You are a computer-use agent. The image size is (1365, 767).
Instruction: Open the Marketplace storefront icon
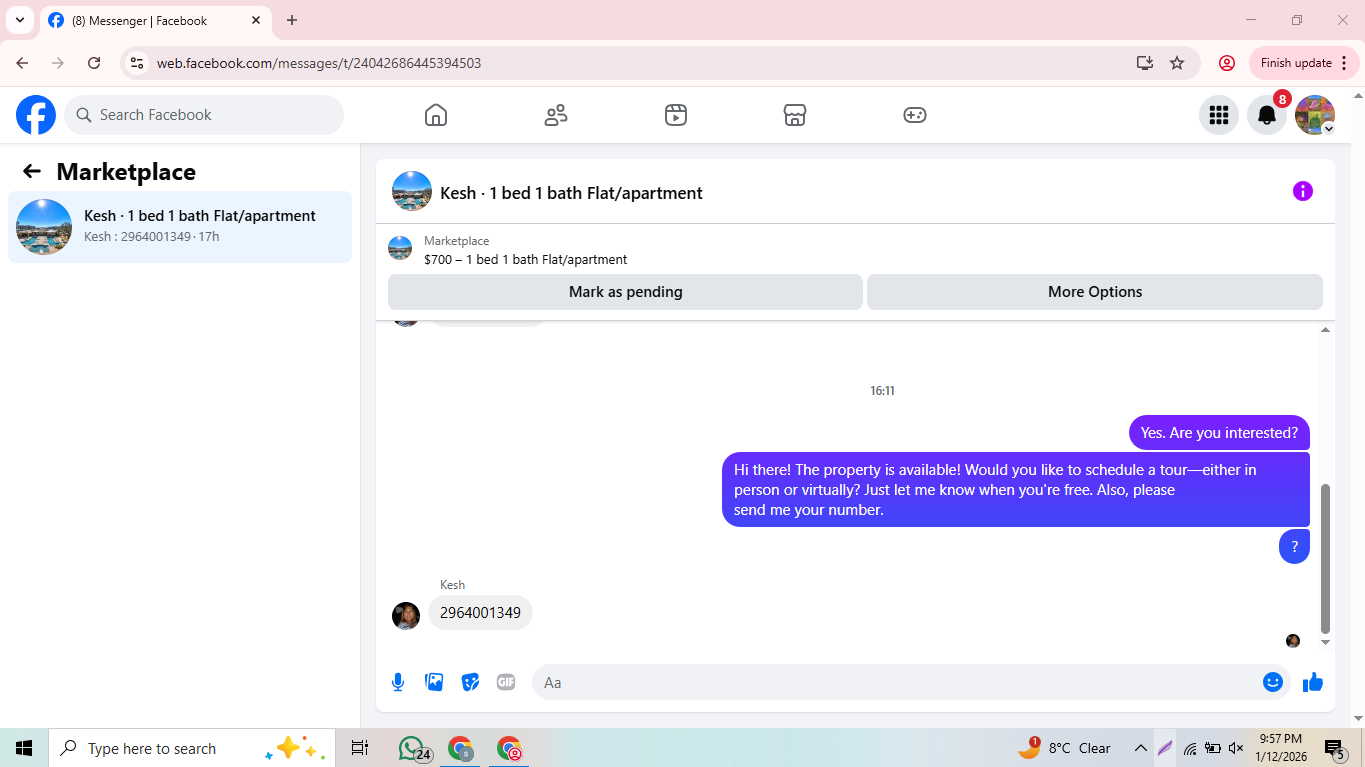795,115
